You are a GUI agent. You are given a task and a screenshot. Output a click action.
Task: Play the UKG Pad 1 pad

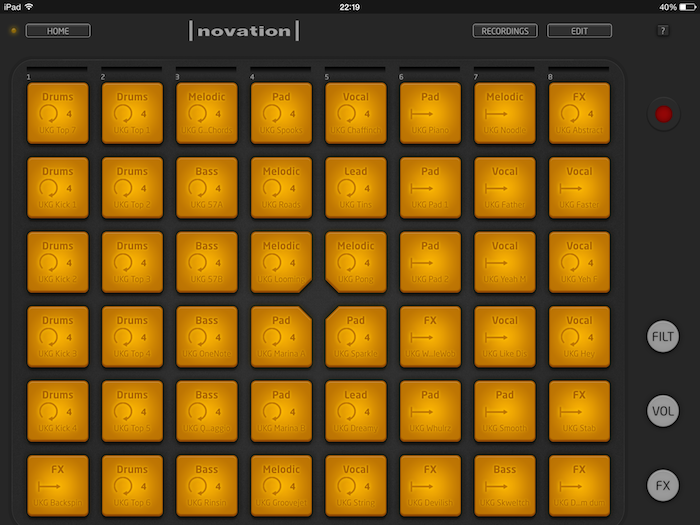[x=430, y=188]
